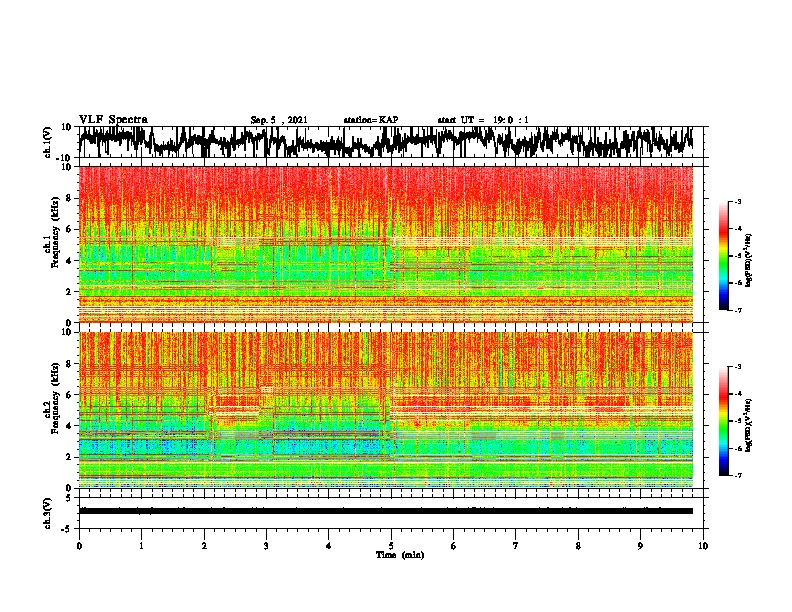The height and width of the screenshot is (612, 792).
Task: Click the "-7" label on ch.2 color scale
Action: tap(737, 475)
